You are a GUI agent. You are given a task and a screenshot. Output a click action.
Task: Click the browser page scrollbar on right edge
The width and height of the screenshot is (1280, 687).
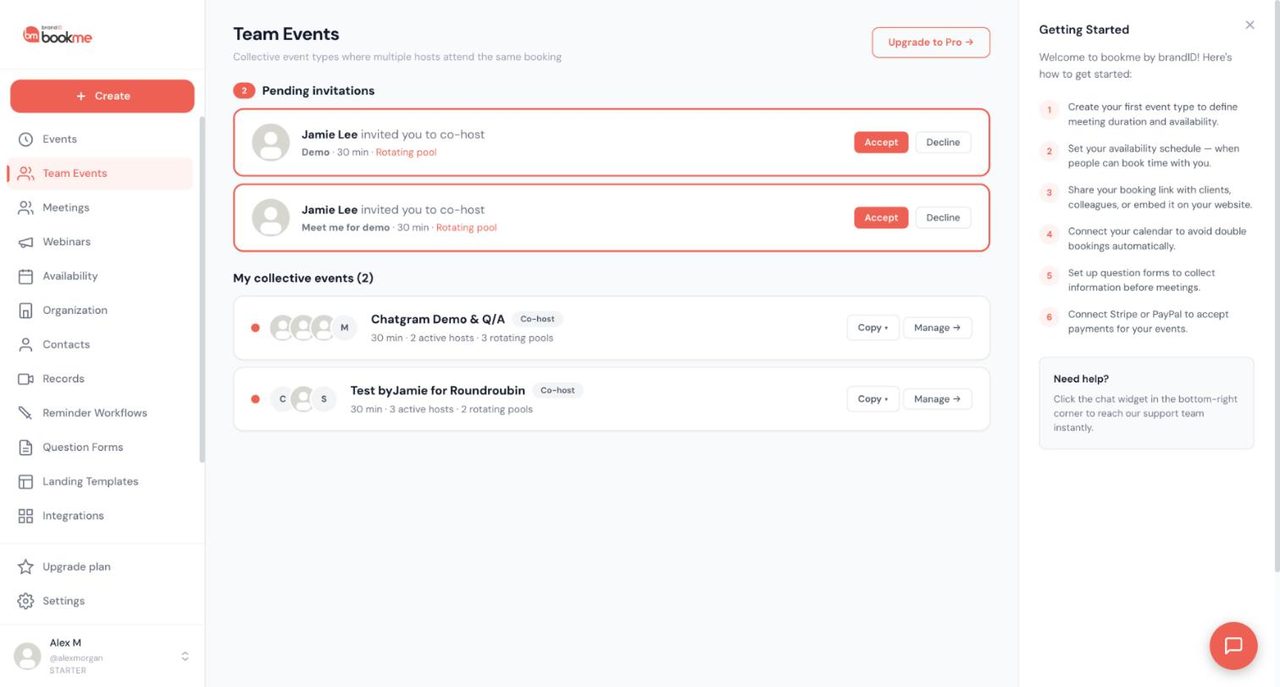(x=1275, y=285)
